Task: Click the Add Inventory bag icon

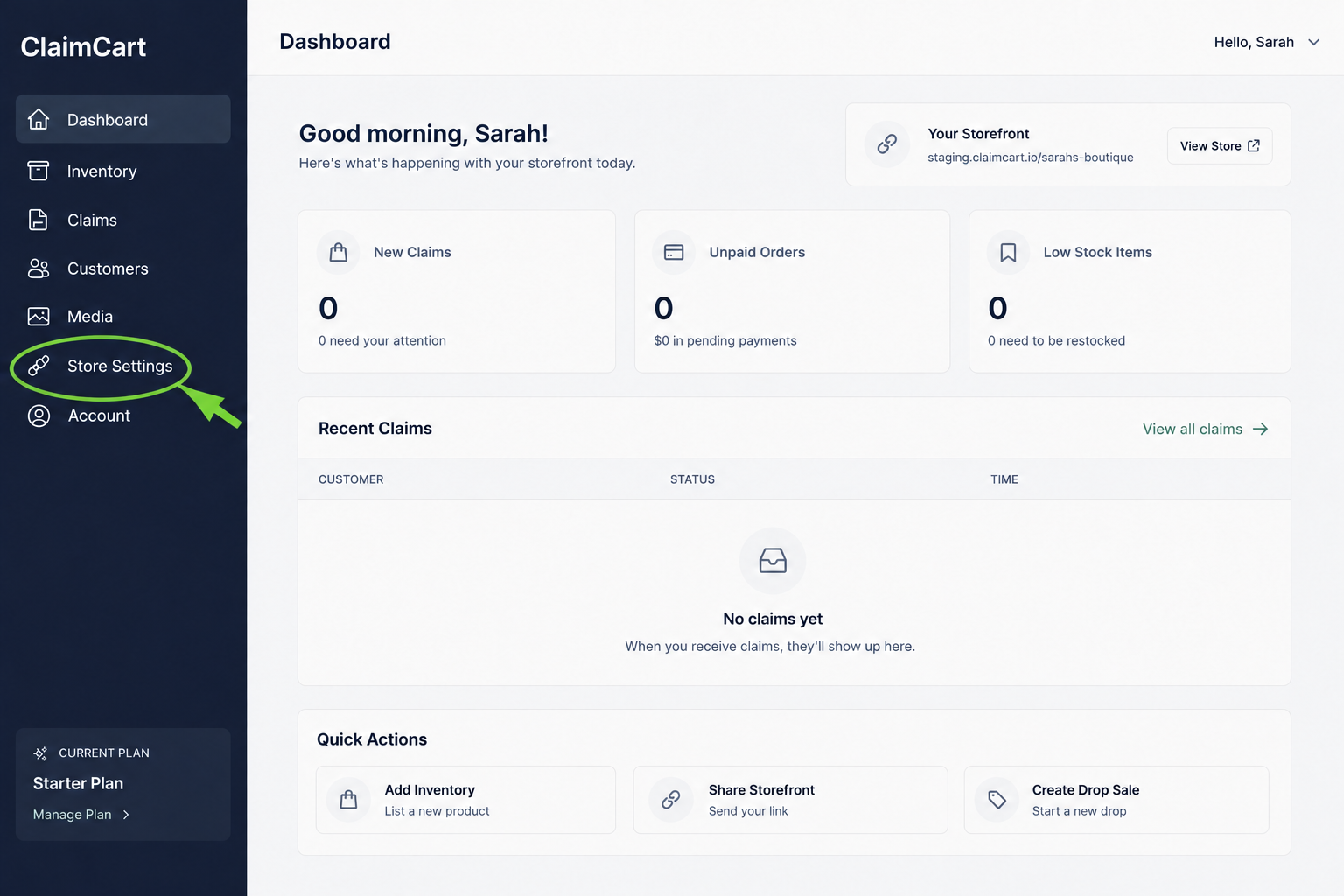Action: [x=348, y=800]
